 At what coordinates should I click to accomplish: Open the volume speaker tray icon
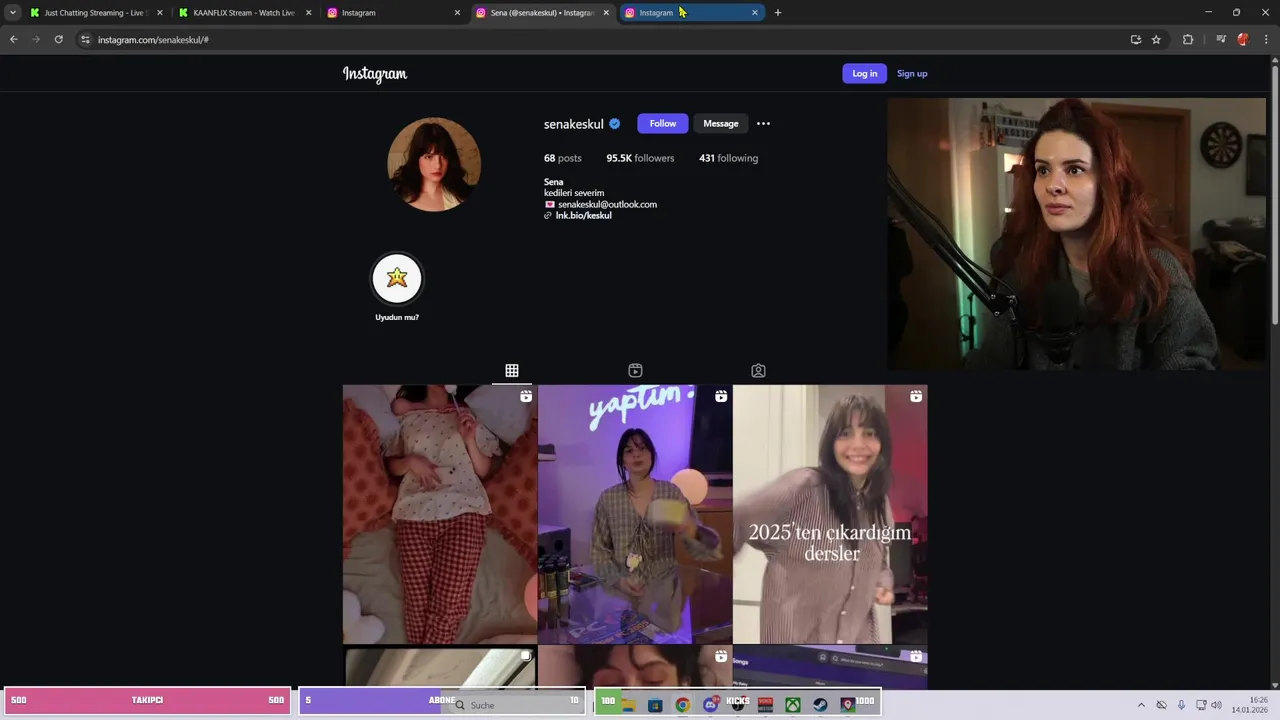coord(1217,705)
